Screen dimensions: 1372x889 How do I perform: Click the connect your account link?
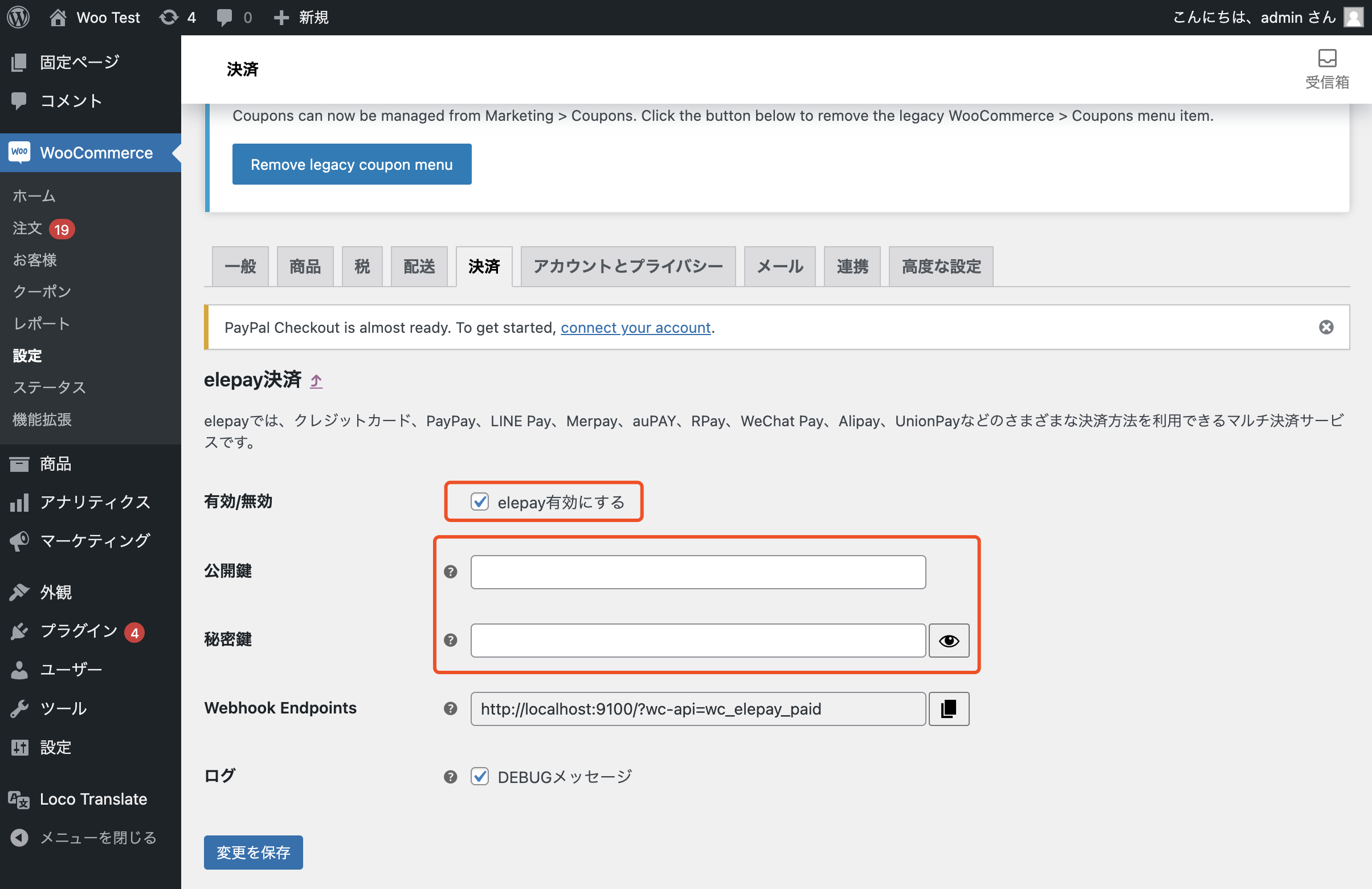click(635, 328)
